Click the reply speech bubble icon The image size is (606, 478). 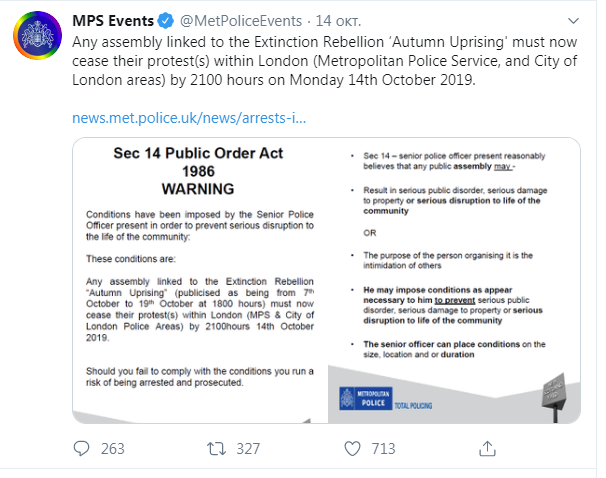click(84, 447)
